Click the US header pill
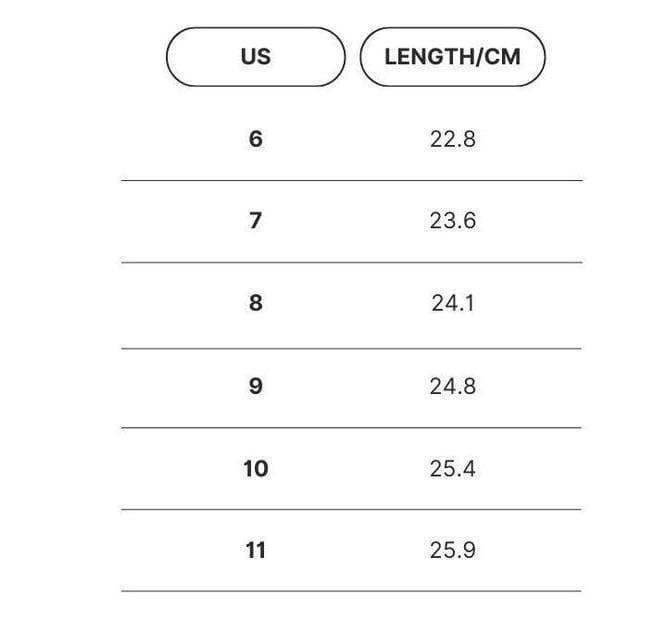The height and width of the screenshot is (632, 664). click(x=255, y=57)
